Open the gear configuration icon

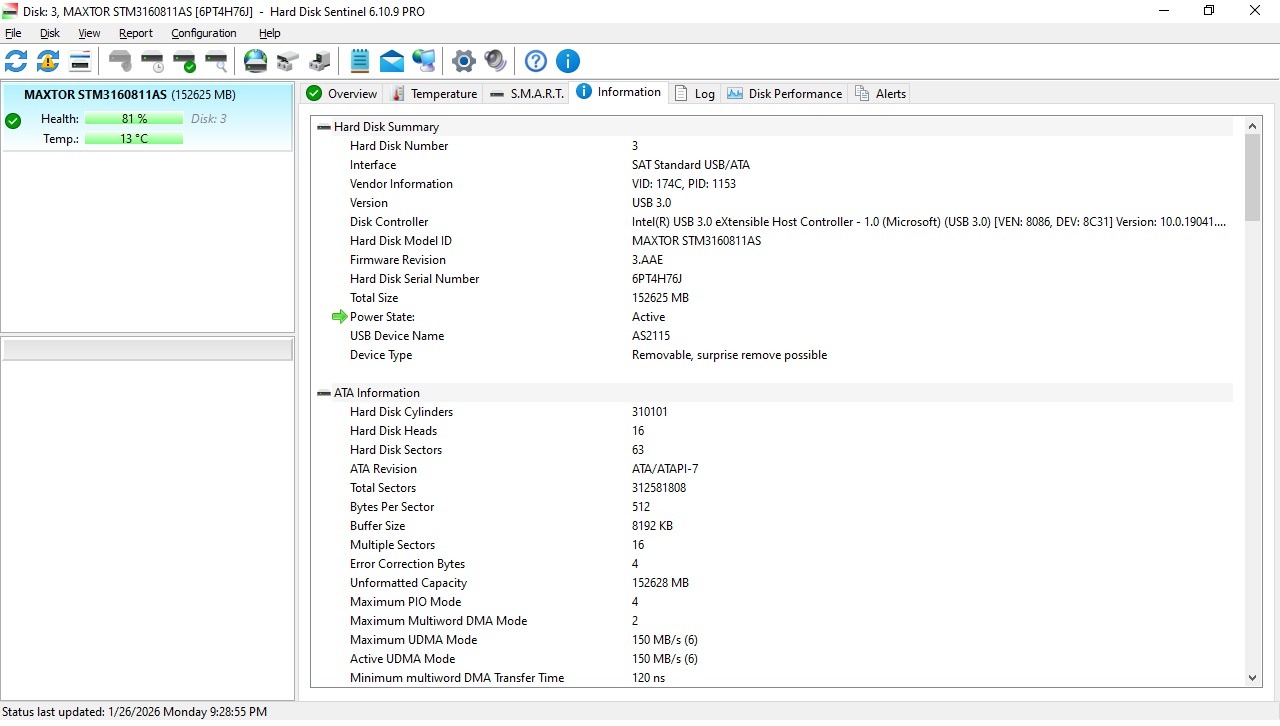coord(463,61)
